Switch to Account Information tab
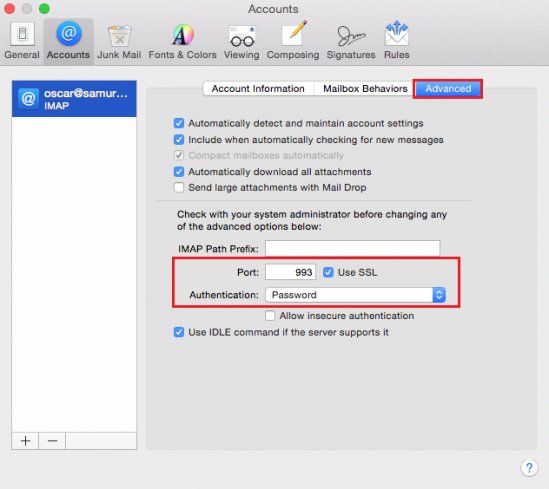This screenshot has width=549, height=489. [258, 89]
